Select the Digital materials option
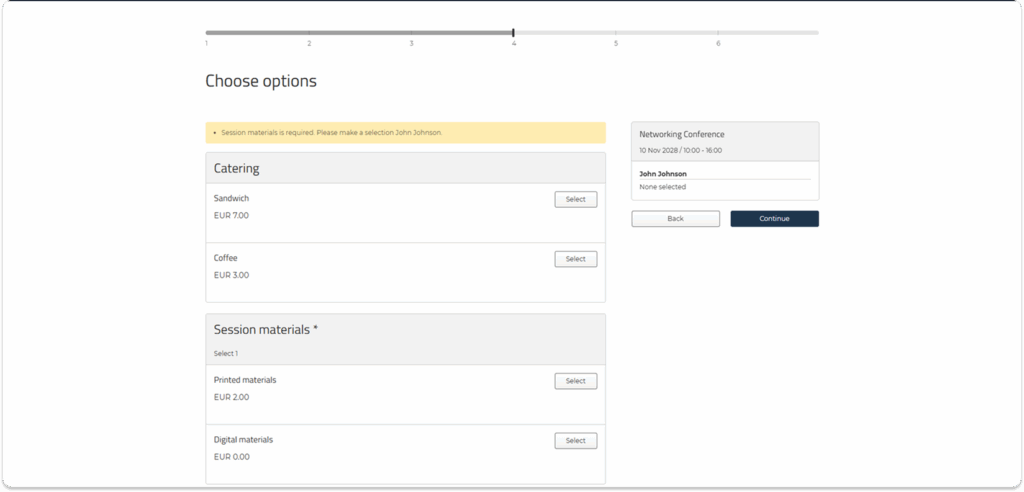The height and width of the screenshot is (492, 1024). click(575, 441)
